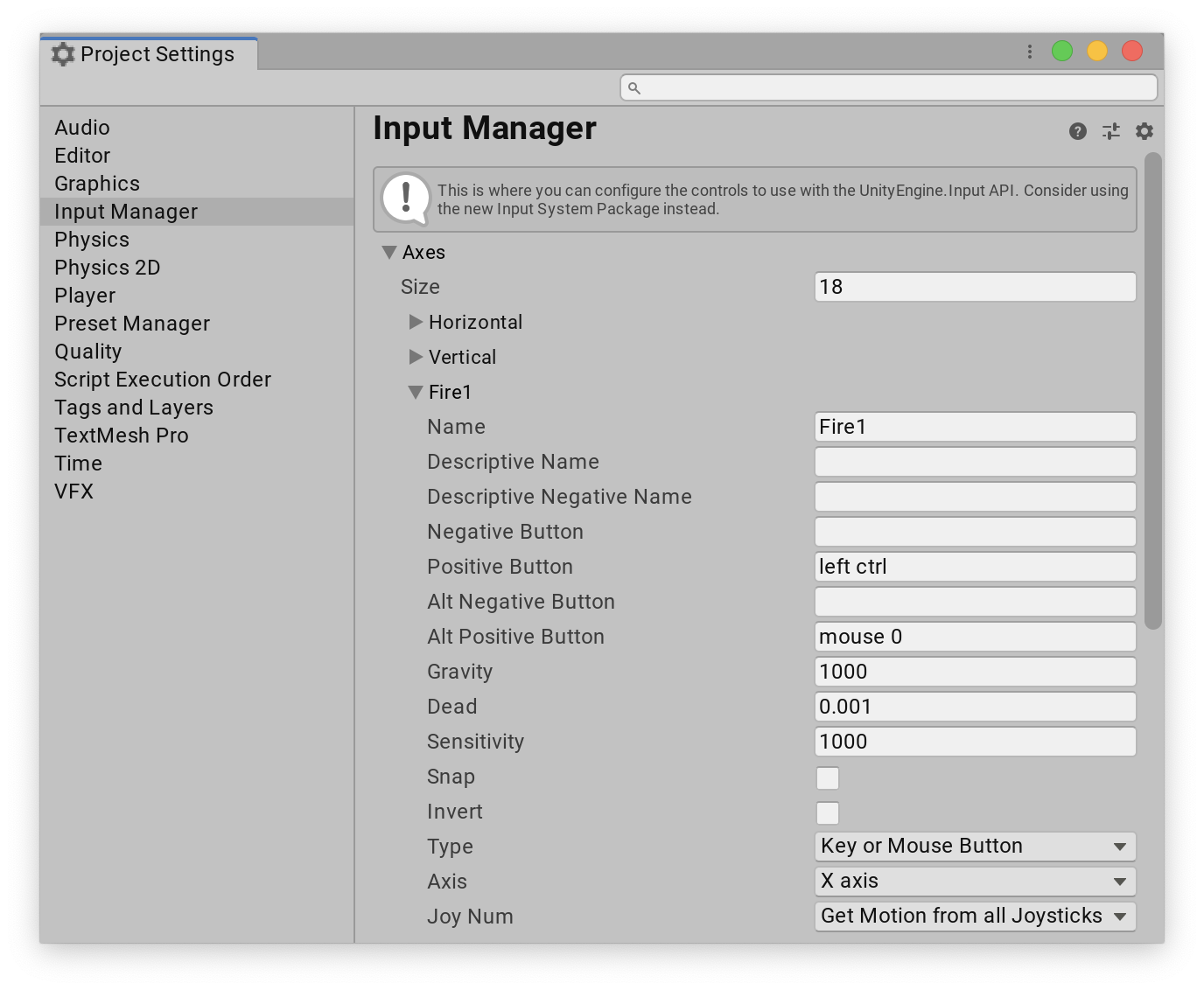Viewport: 1204px width, 990px height.
Task: Click the Positive Button field containing left ctrl
Action: click(974, 567)
